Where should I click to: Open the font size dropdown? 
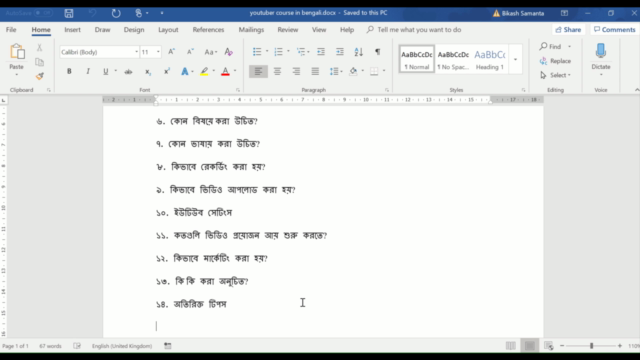(158, 52)
